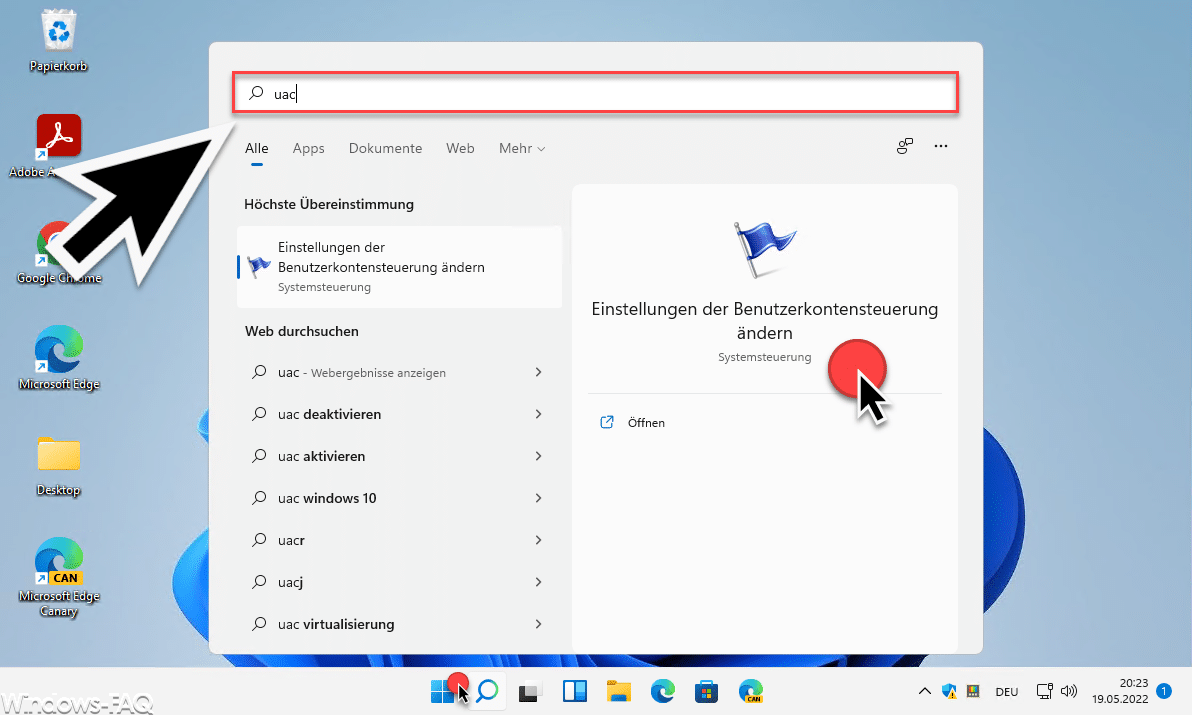Click the search box containing "uac"
The image size is (1192, 715).
click(x=595, y=93)
